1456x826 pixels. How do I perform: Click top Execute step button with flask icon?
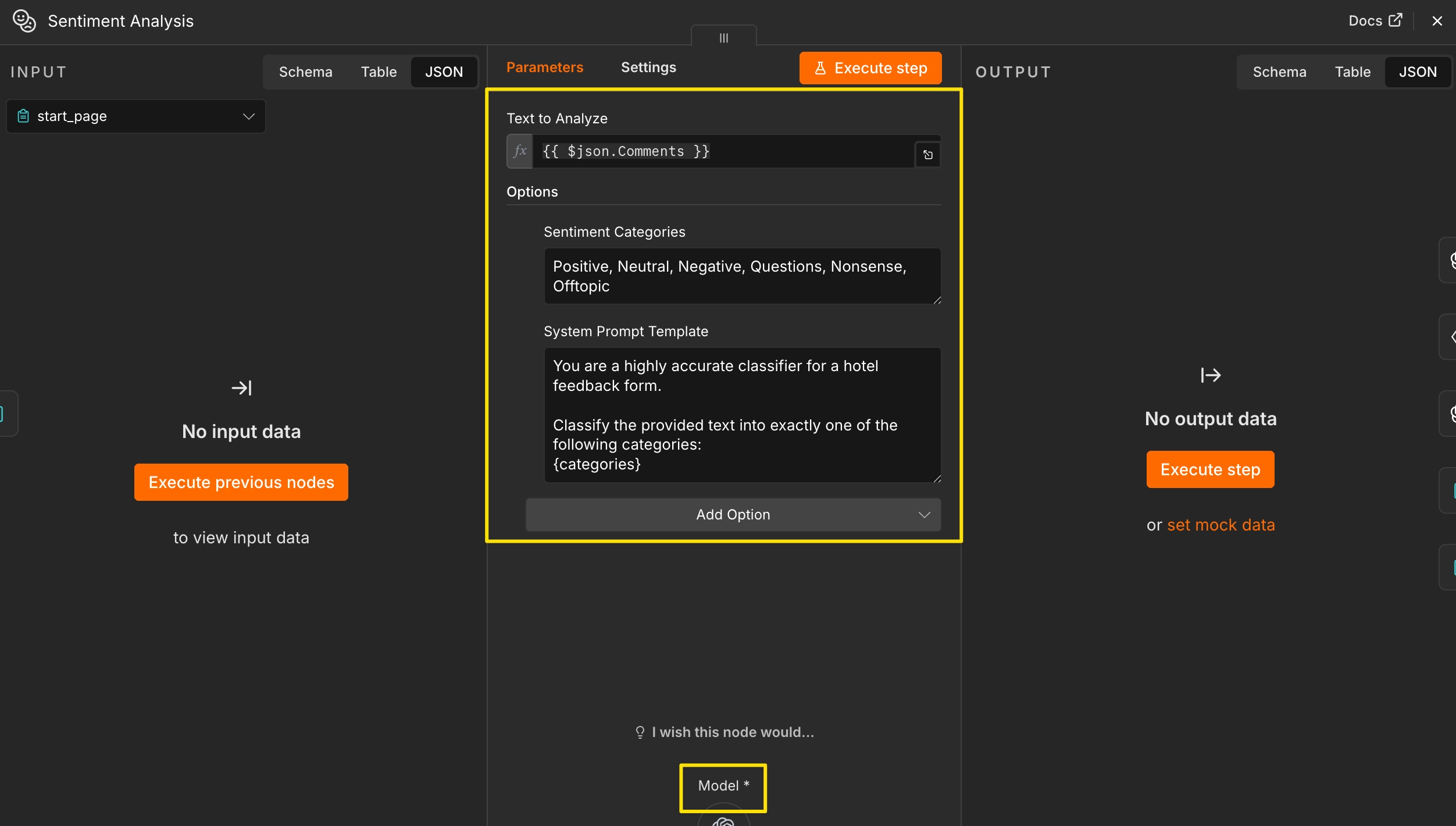point(870,68)
